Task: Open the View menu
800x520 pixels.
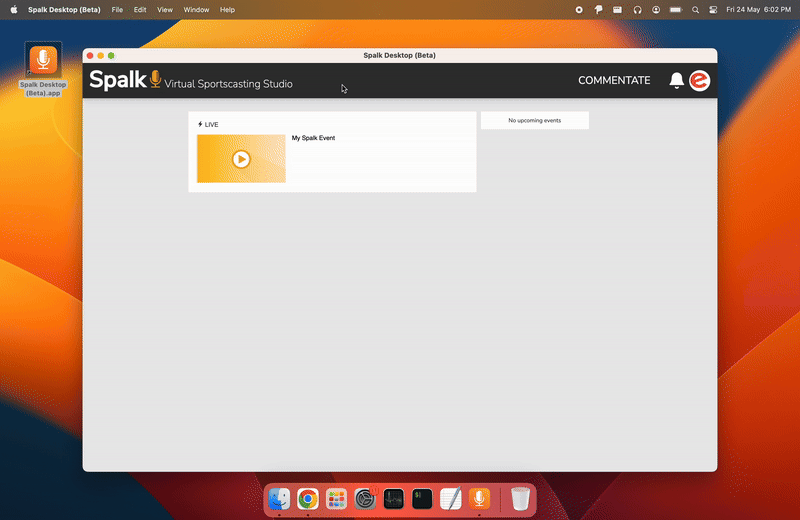Action: click(x=165, y=10)
